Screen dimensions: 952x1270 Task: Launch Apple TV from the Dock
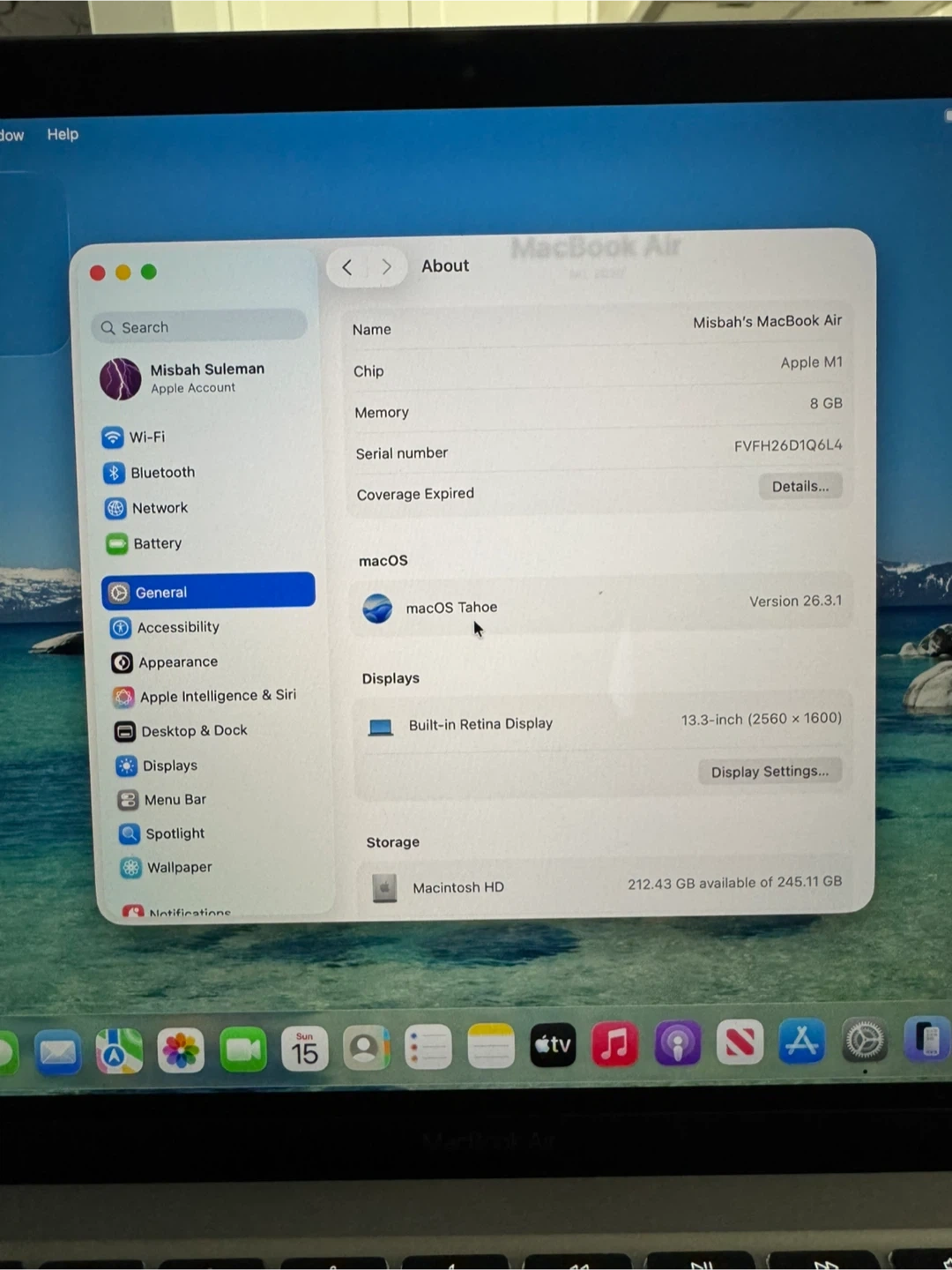(x=553, y=1046)
